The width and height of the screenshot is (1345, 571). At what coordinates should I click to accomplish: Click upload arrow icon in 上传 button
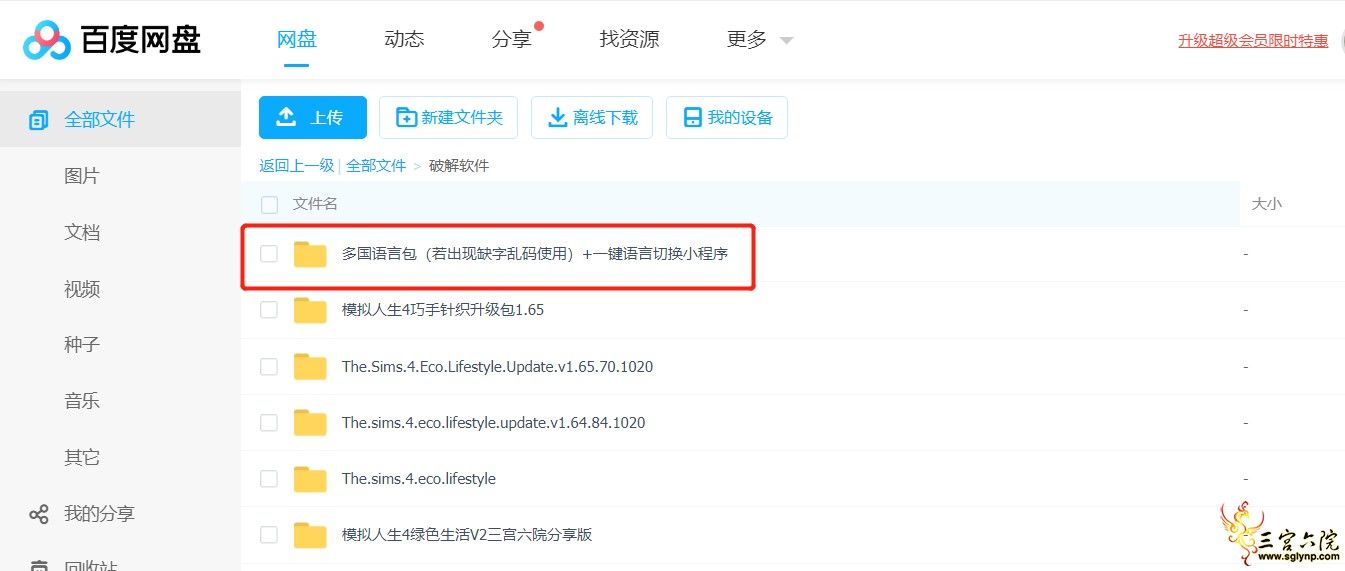pyautogui.click(x=286, y=117)
